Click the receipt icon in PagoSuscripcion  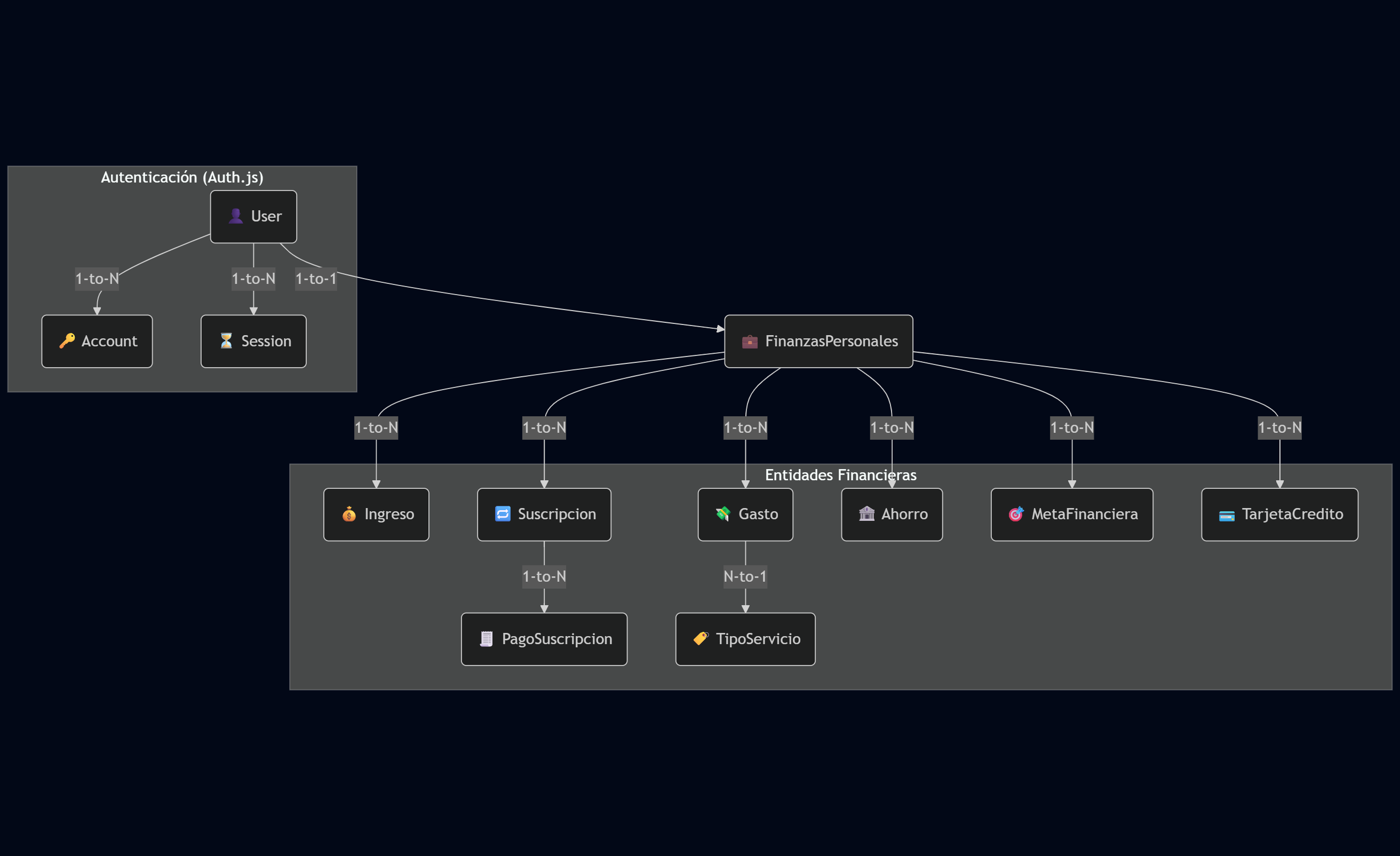point(487,639)
